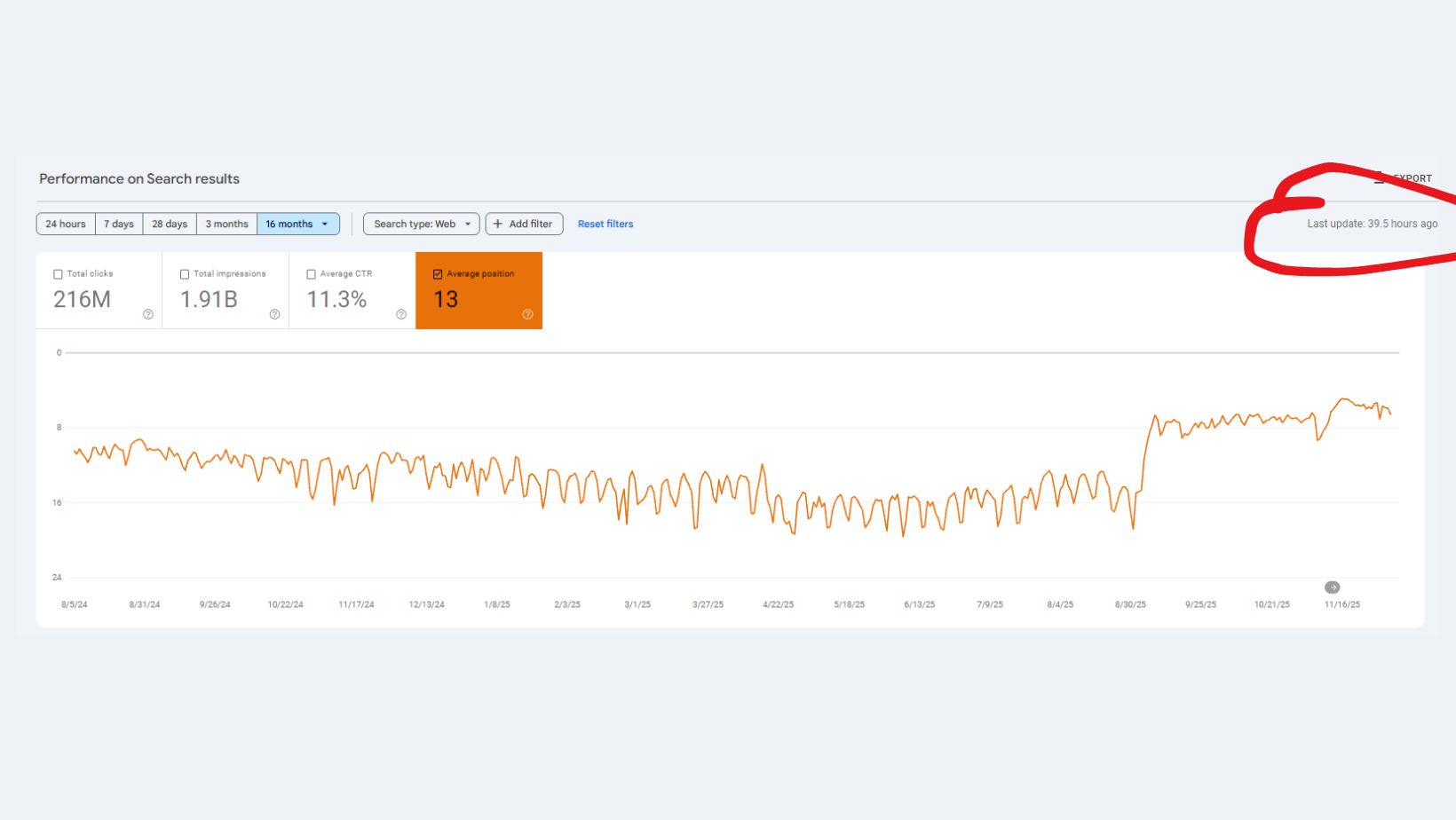1456x820 pixels.
Task: Open the Search type: Web dropdown
Action: tap(421, 224)
